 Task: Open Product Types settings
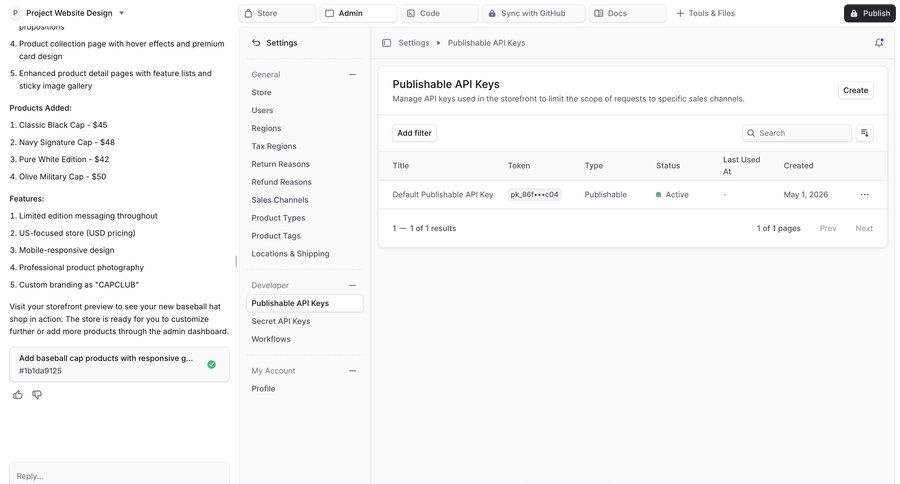coord(278,218)
